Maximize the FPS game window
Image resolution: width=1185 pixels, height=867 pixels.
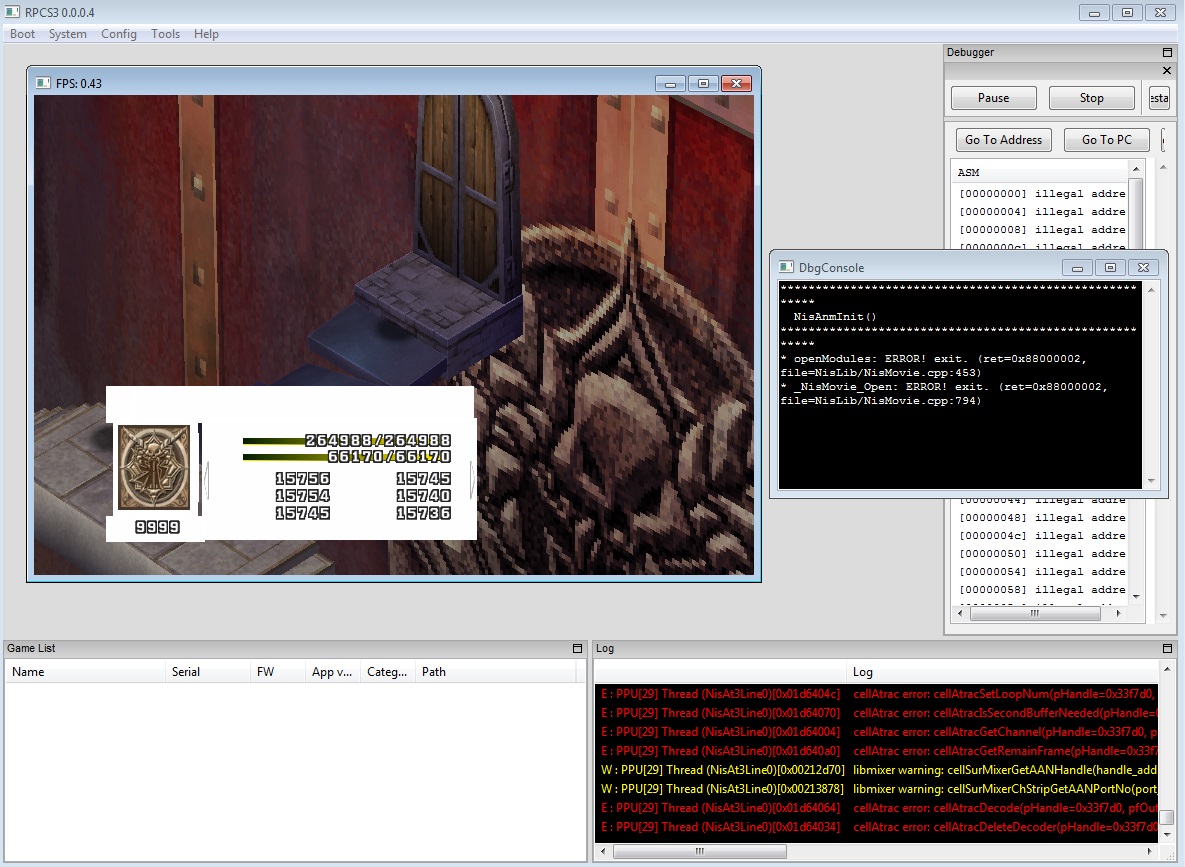(703, 83)
